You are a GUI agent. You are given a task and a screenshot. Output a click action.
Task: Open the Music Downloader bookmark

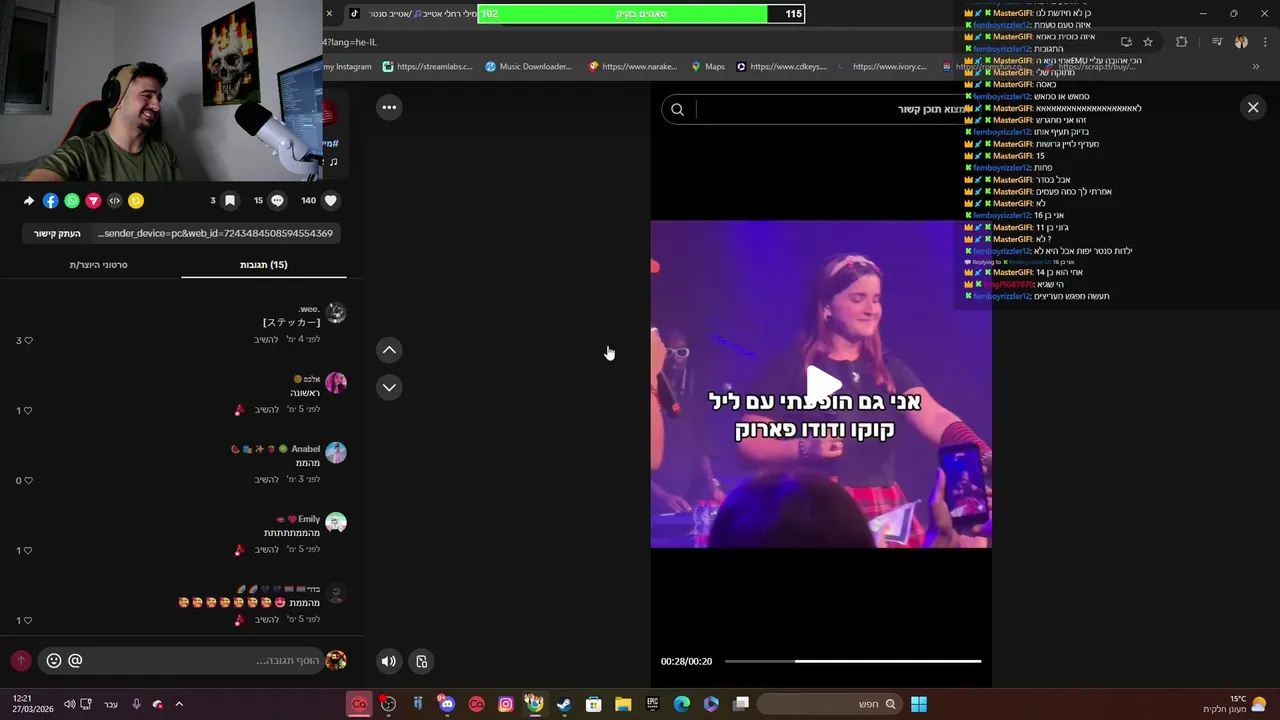click(x=529, y=67)
